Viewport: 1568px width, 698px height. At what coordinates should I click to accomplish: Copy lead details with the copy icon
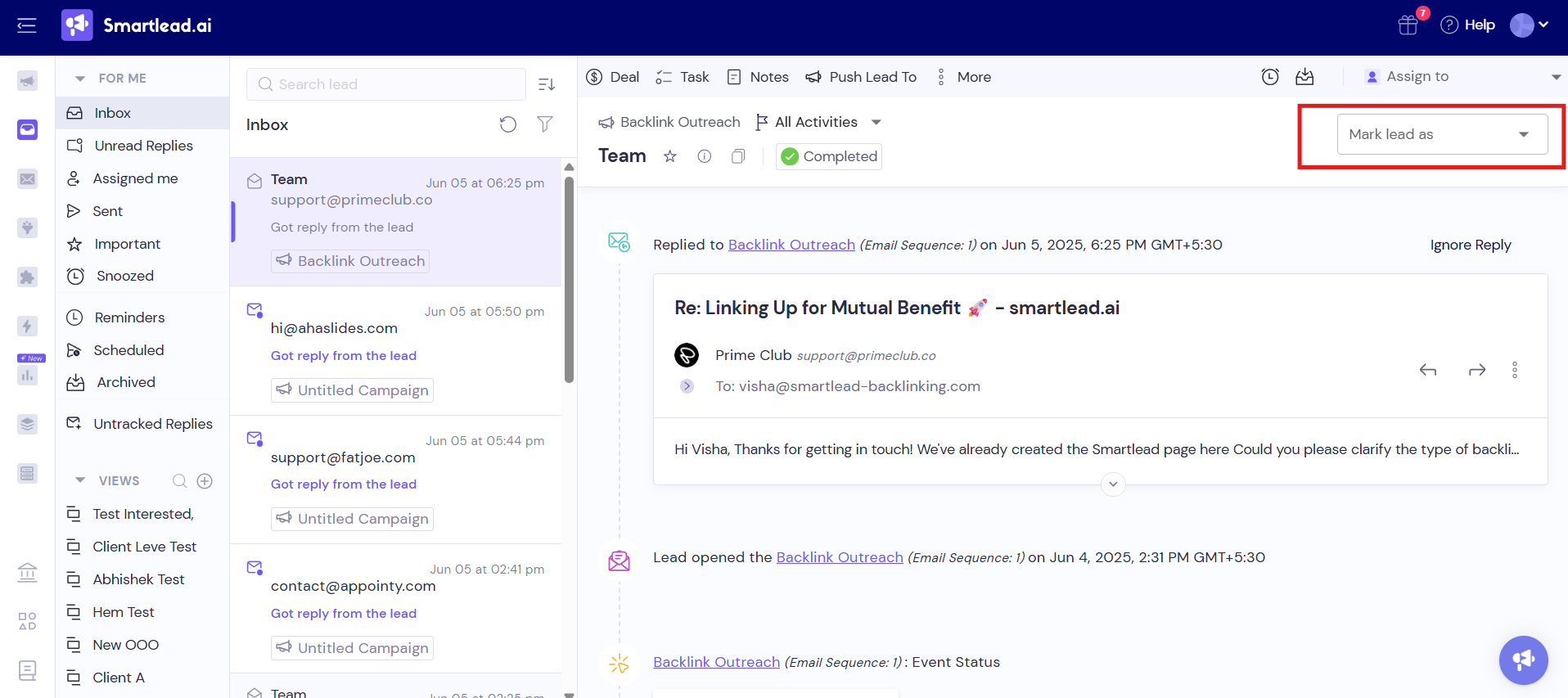[738, 156]
